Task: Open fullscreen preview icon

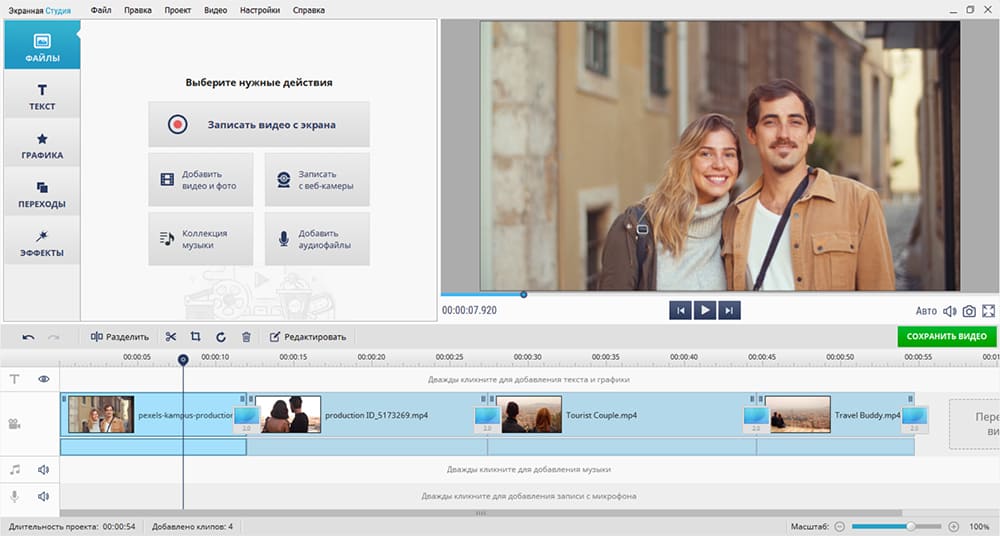Action: pyautogui.click(x=989, y=311)
